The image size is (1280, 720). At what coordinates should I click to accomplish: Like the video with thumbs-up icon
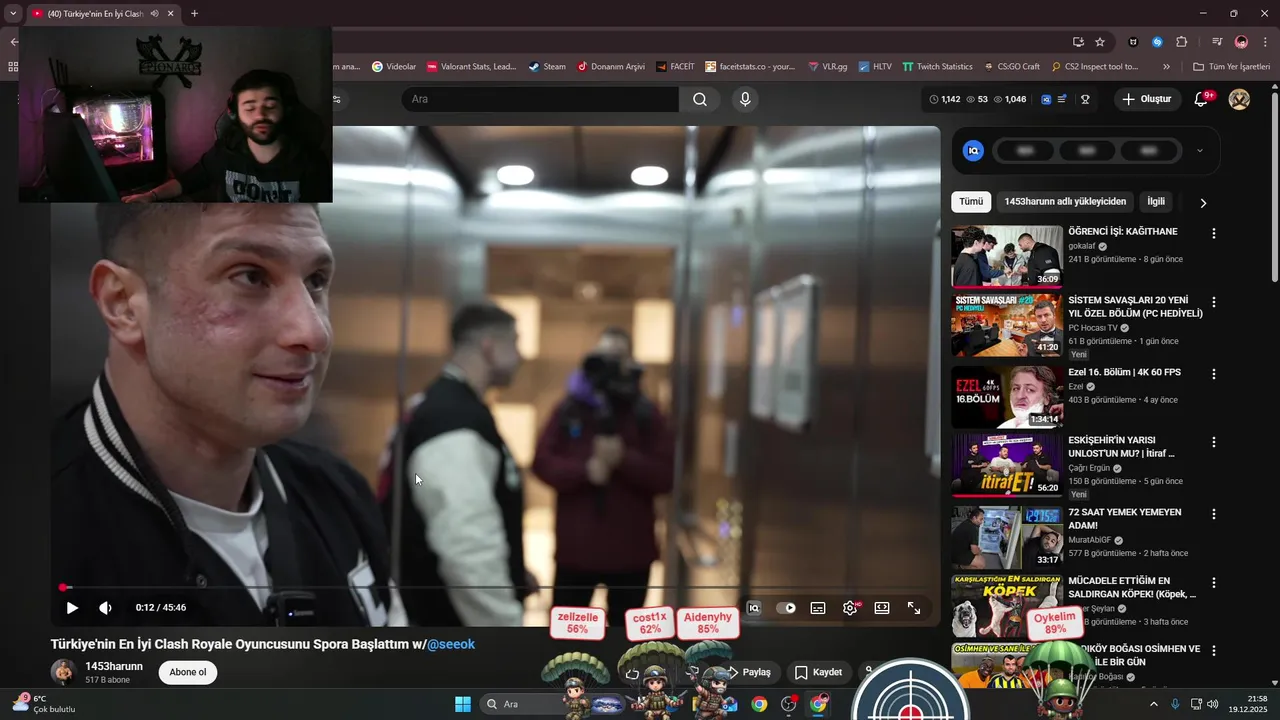click(x=632, y=673)
